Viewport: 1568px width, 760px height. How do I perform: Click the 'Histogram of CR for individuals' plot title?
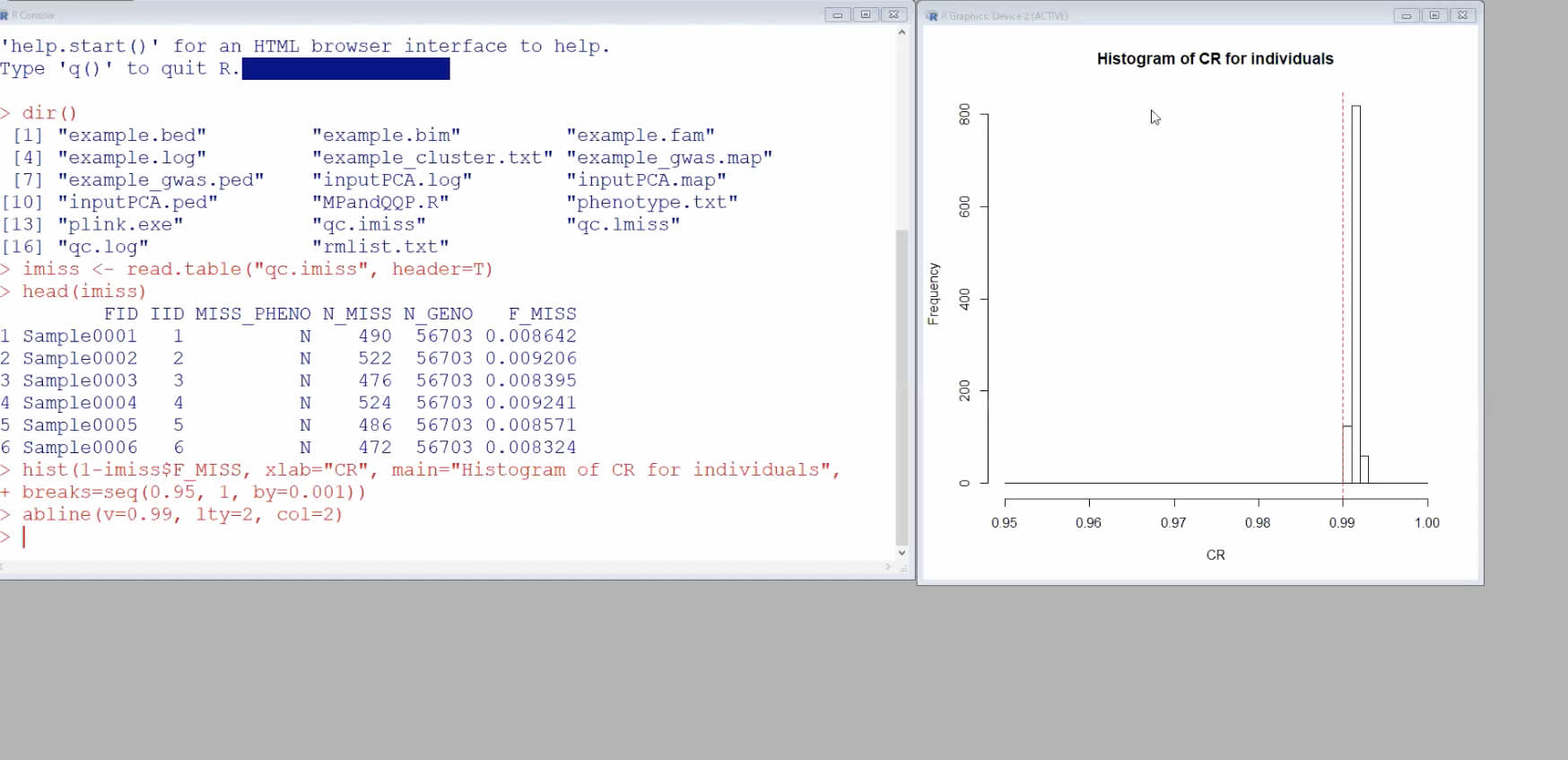click(x=1215, y=59)
